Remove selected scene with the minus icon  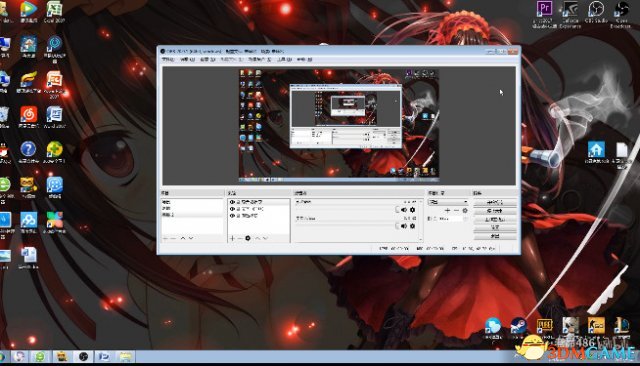173,238
